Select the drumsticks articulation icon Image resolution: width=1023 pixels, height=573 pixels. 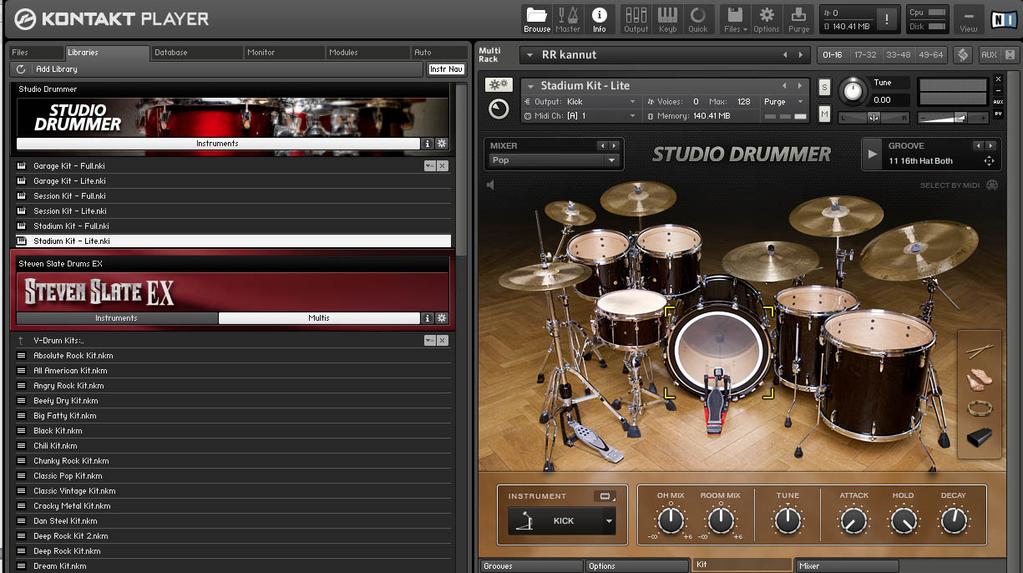979,351
